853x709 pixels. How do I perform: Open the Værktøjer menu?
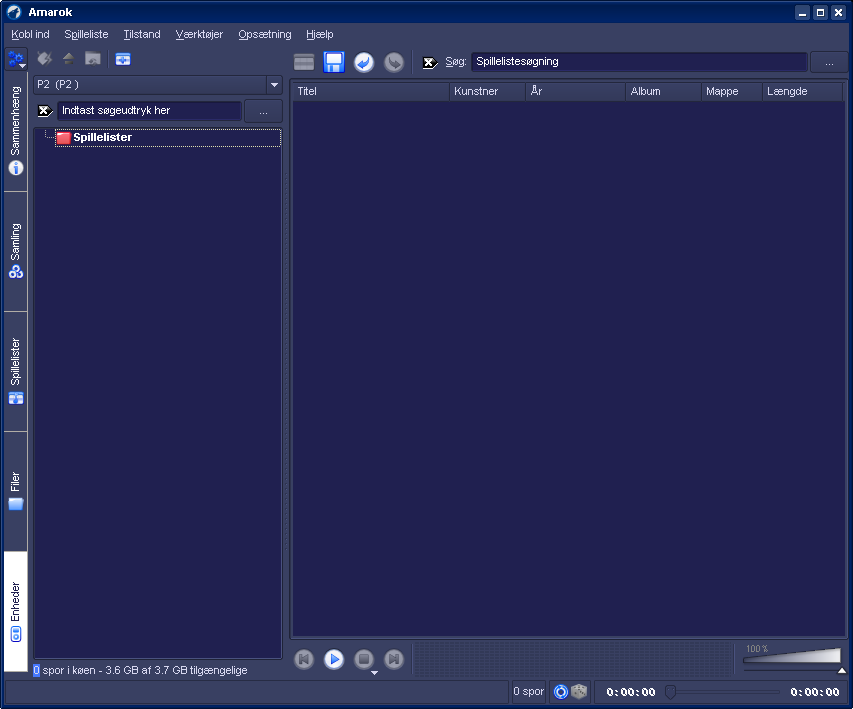(x=199, y=34)
